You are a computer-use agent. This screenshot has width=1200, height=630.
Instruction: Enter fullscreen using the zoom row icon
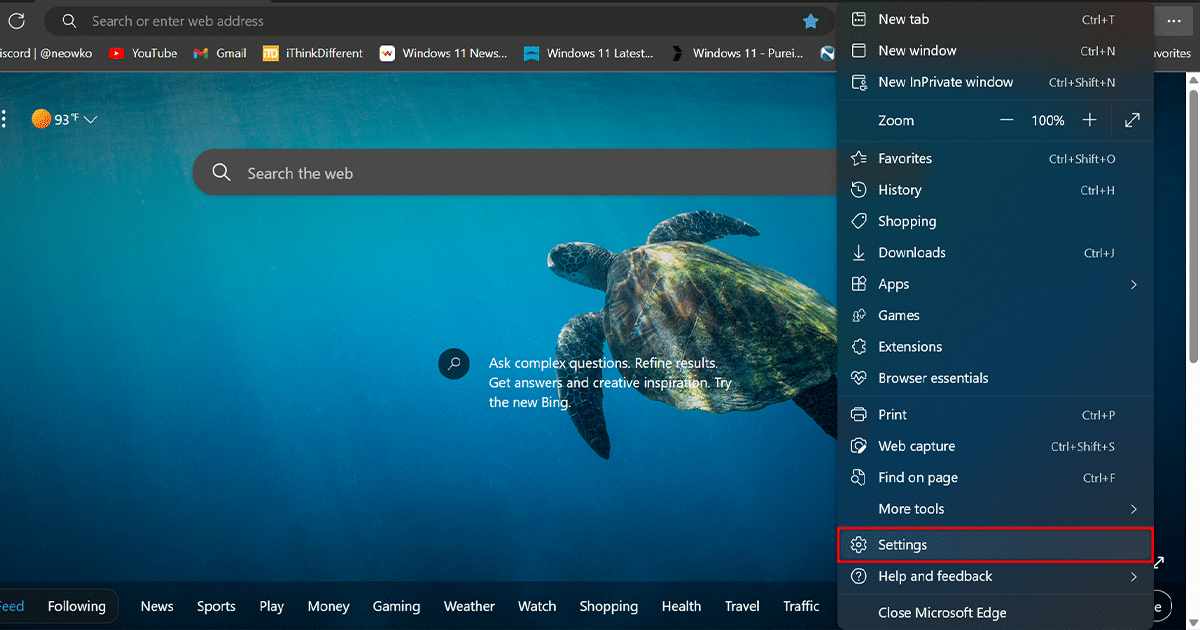pyautogui.click(x=1132, y=120)
